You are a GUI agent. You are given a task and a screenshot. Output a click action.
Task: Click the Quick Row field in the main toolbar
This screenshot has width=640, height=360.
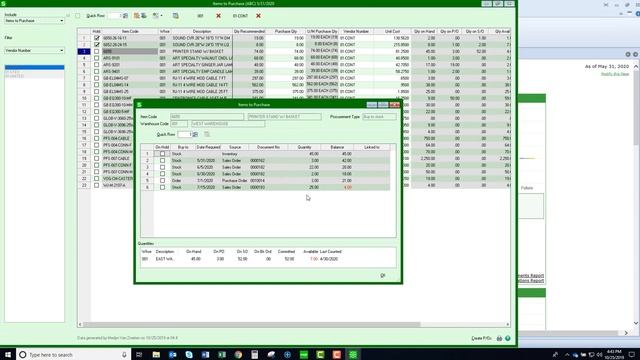(x=114, y=16)
